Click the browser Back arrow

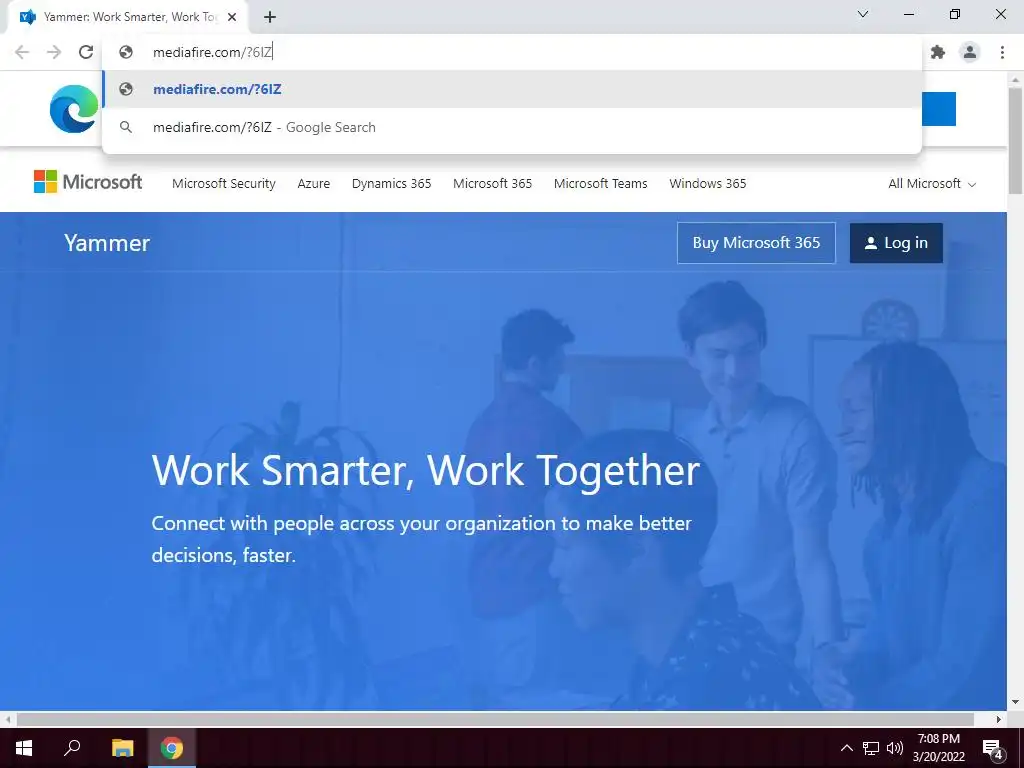click(22, 52)
